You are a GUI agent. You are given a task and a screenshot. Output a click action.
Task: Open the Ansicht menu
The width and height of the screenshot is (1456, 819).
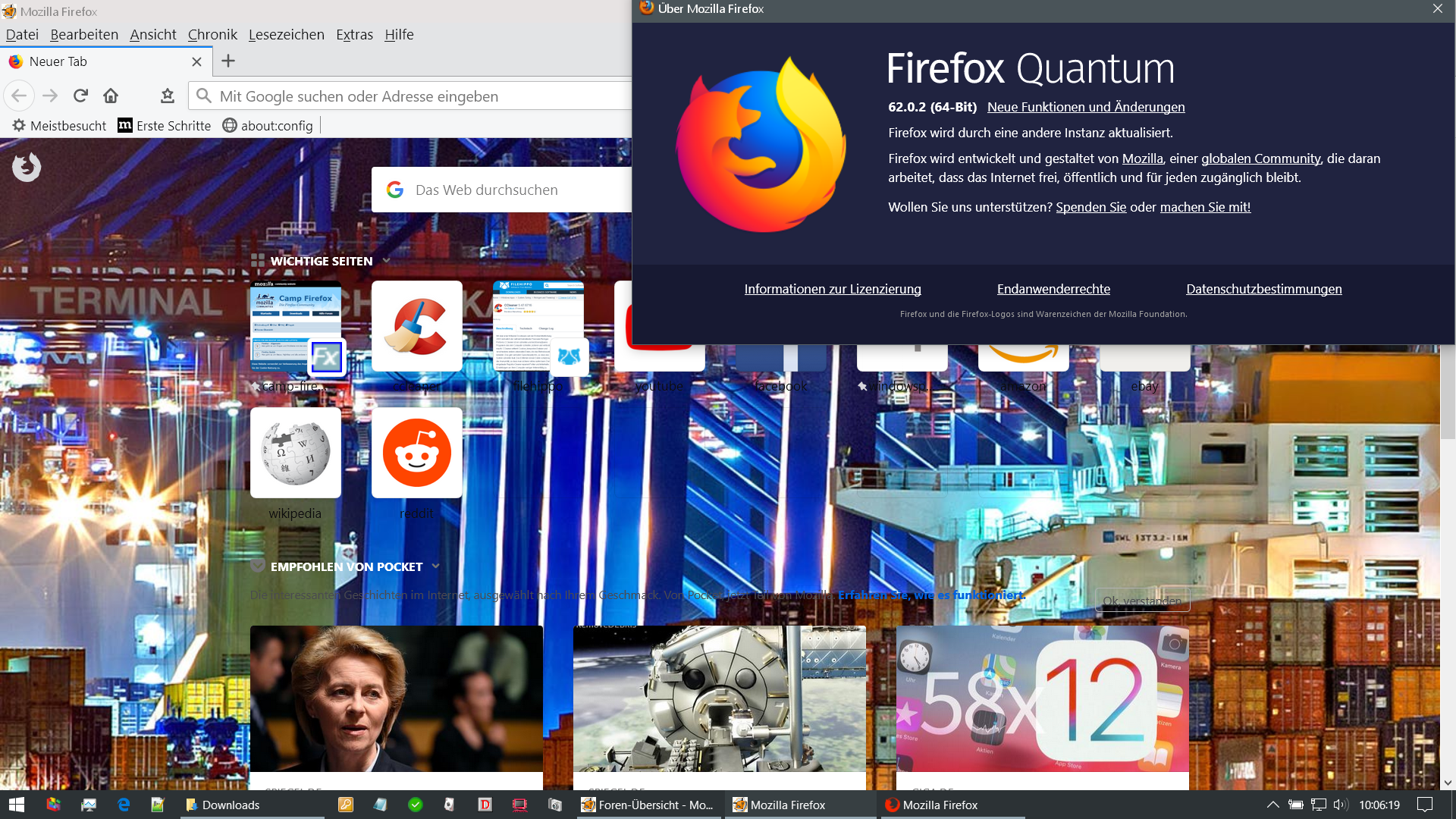coord(153,34)
